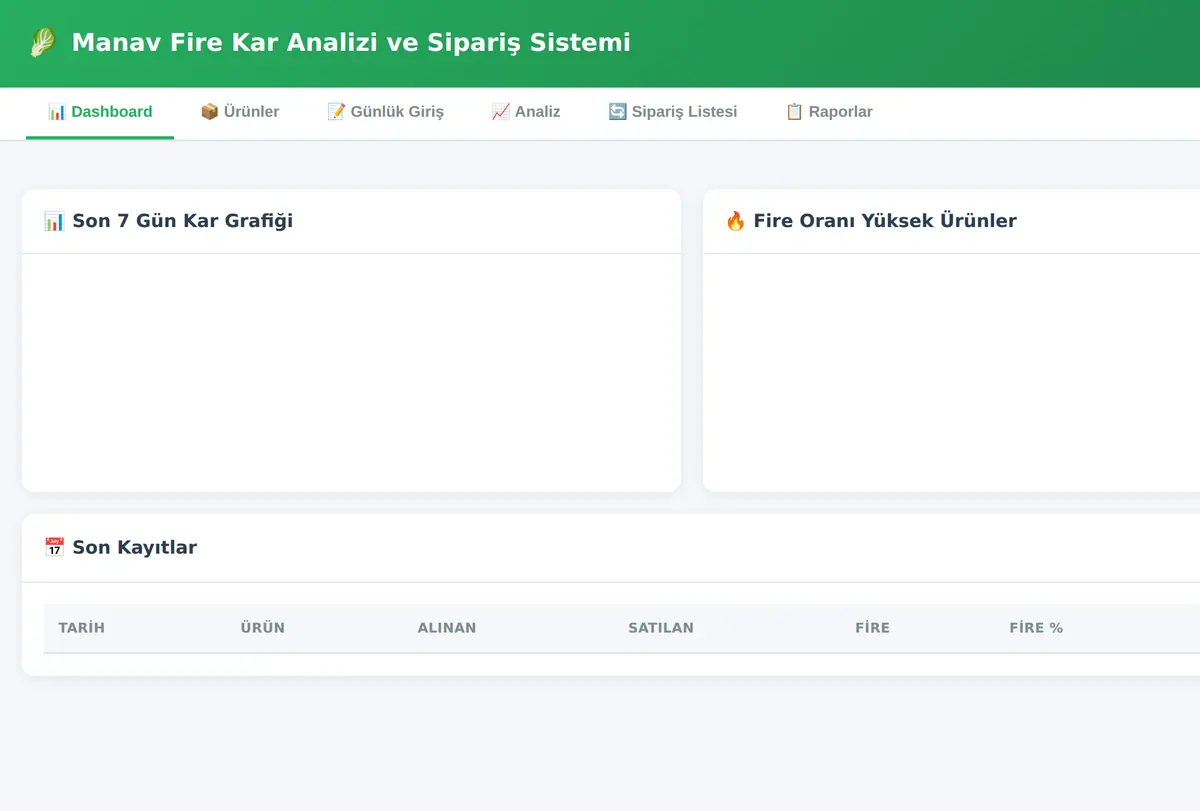Click the FİRE column header
Image resolution: width=1200 pixels, height=811 pixels.
click(x=872, y=628)
